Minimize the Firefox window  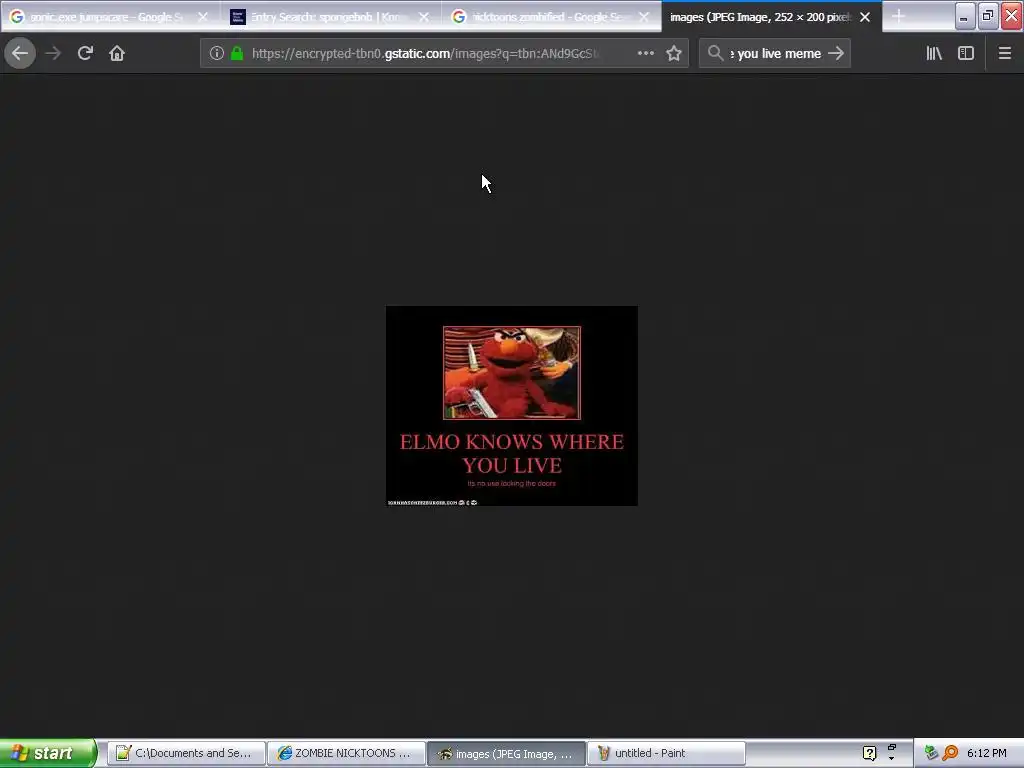point(965,16)
